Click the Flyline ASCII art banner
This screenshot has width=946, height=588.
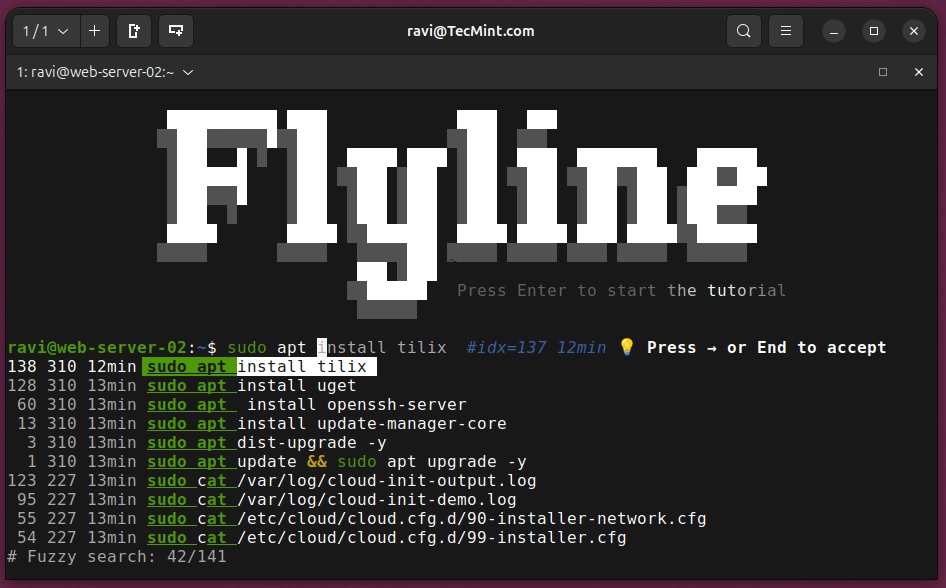462,214
